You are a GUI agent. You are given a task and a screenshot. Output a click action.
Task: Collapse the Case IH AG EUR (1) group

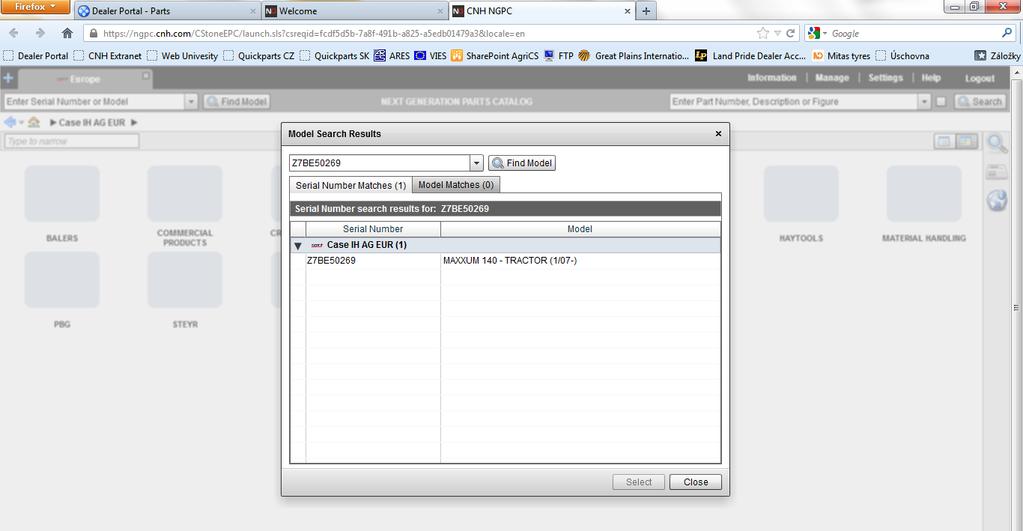(x=298, y=245)
